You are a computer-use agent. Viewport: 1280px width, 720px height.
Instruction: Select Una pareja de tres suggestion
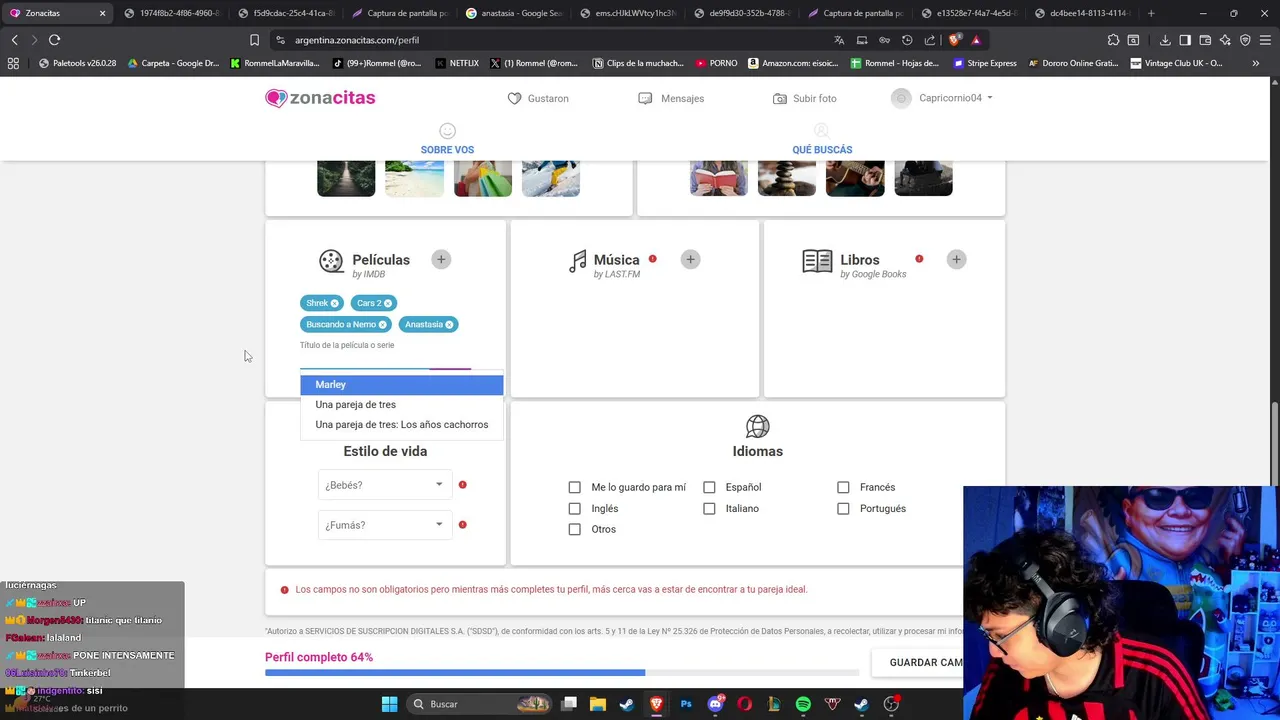(401, 404)
